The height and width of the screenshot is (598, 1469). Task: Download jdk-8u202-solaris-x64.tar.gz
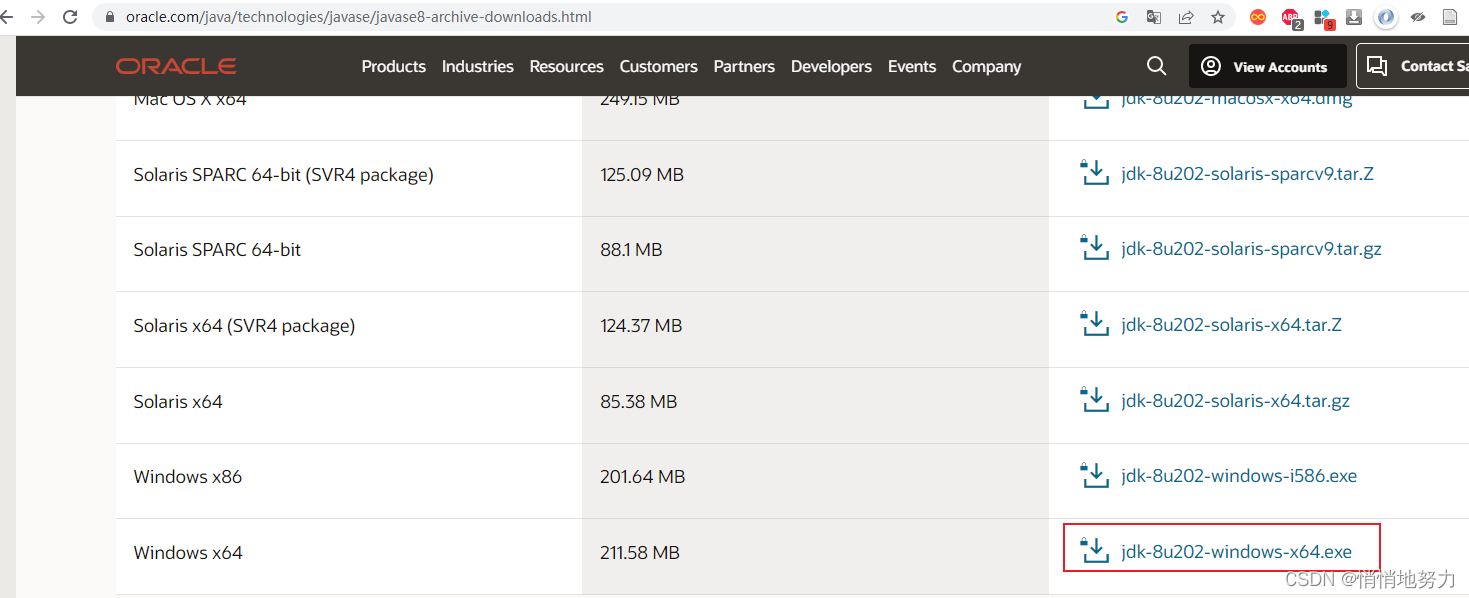pos(1235,401)
